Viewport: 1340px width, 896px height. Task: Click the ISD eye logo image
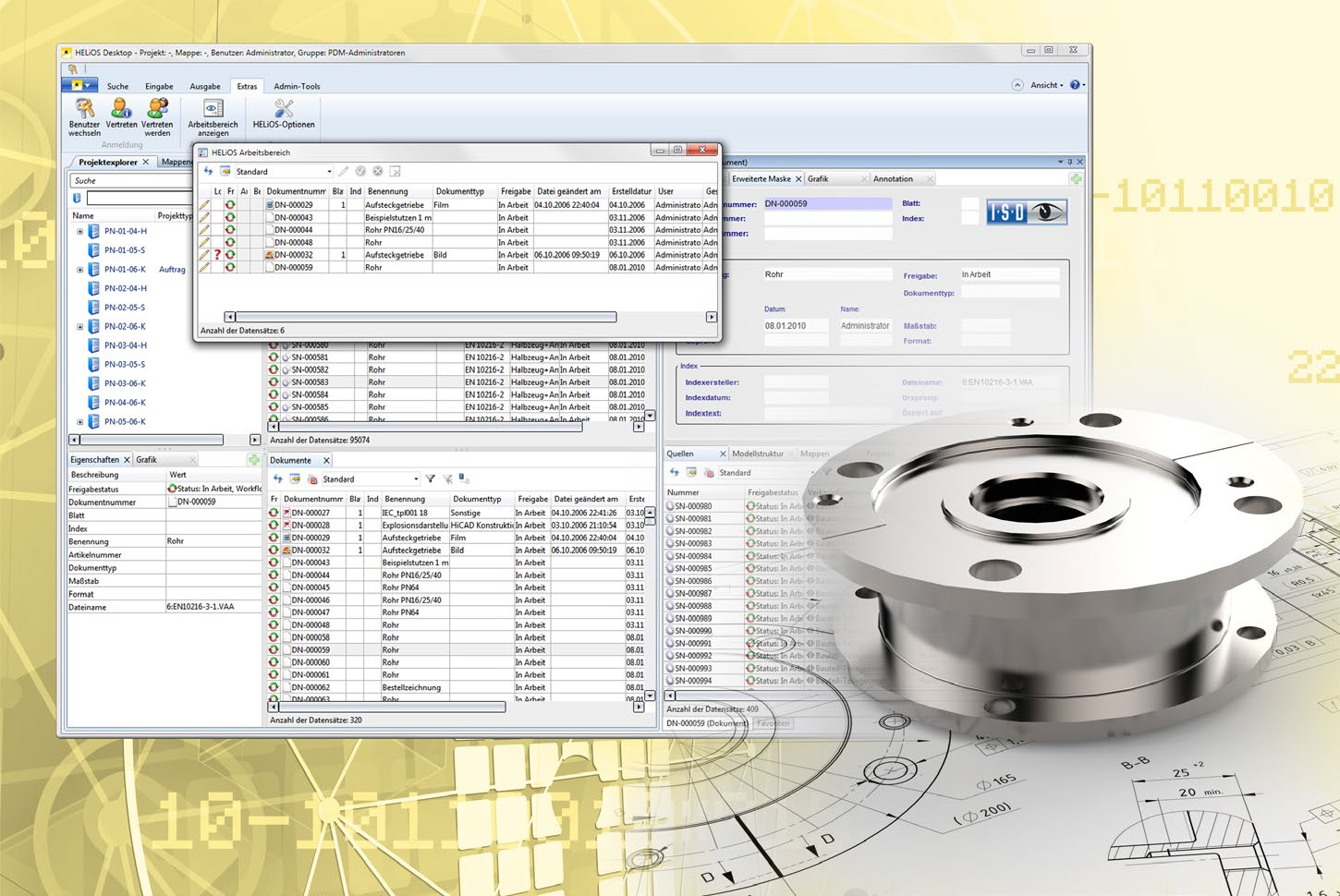click(x=1027, y=212)
